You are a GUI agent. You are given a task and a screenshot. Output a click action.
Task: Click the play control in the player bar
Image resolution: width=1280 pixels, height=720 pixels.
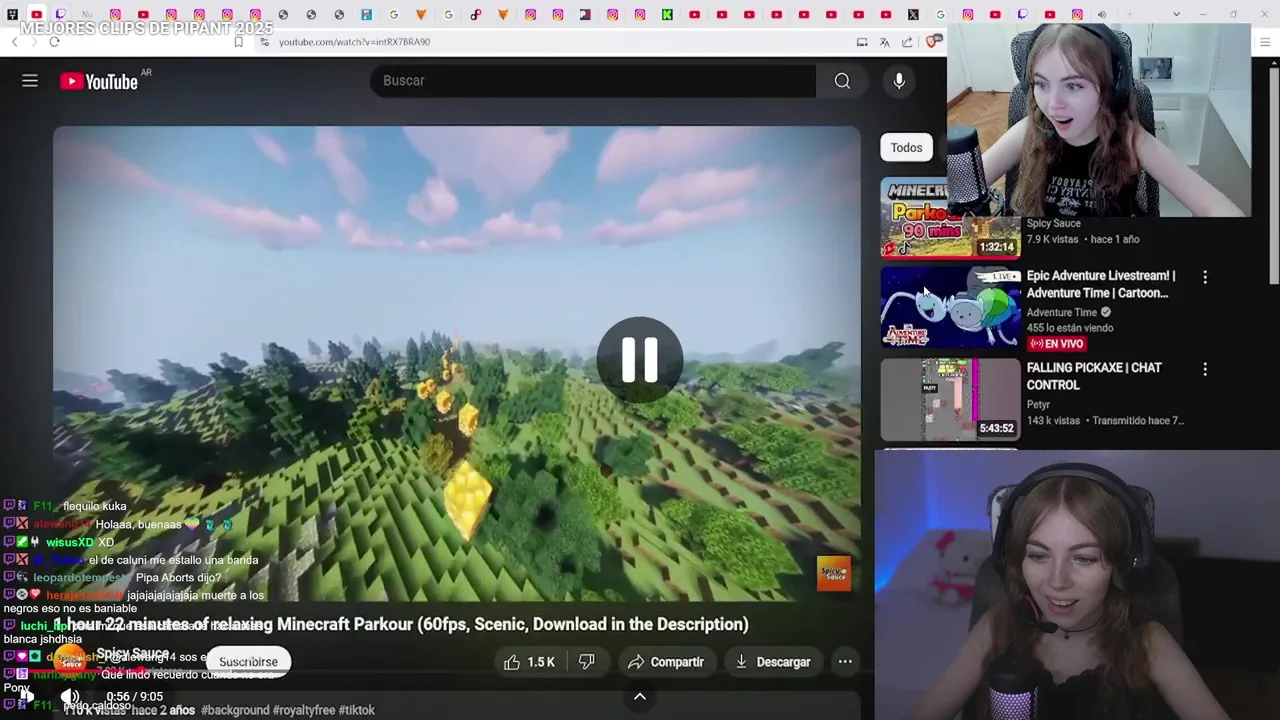coord(27,696)
